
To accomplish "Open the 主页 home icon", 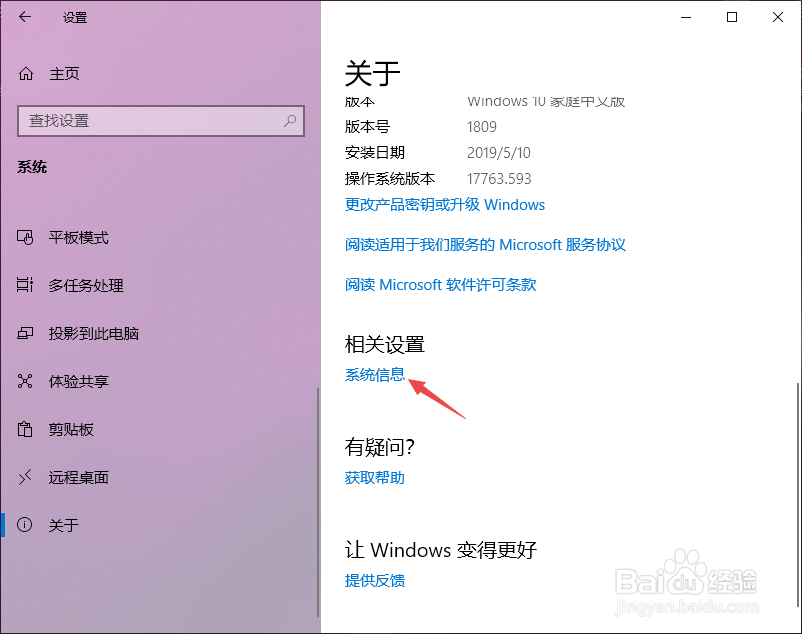I will pos(26,74).
